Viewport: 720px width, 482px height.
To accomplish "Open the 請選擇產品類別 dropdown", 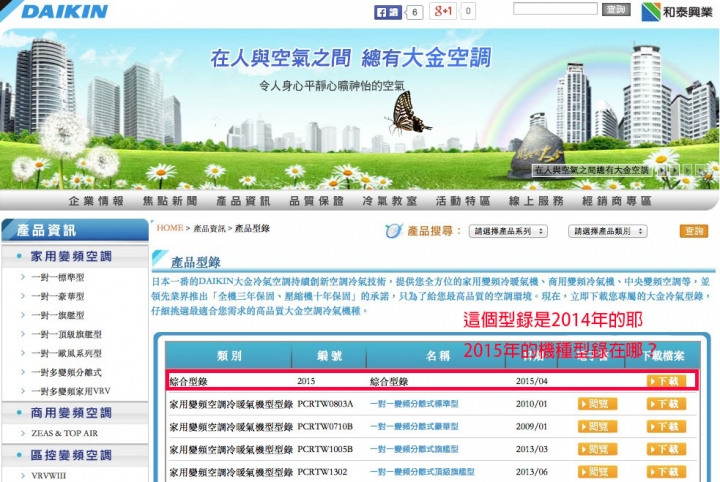I will click(x=608, y=231).
